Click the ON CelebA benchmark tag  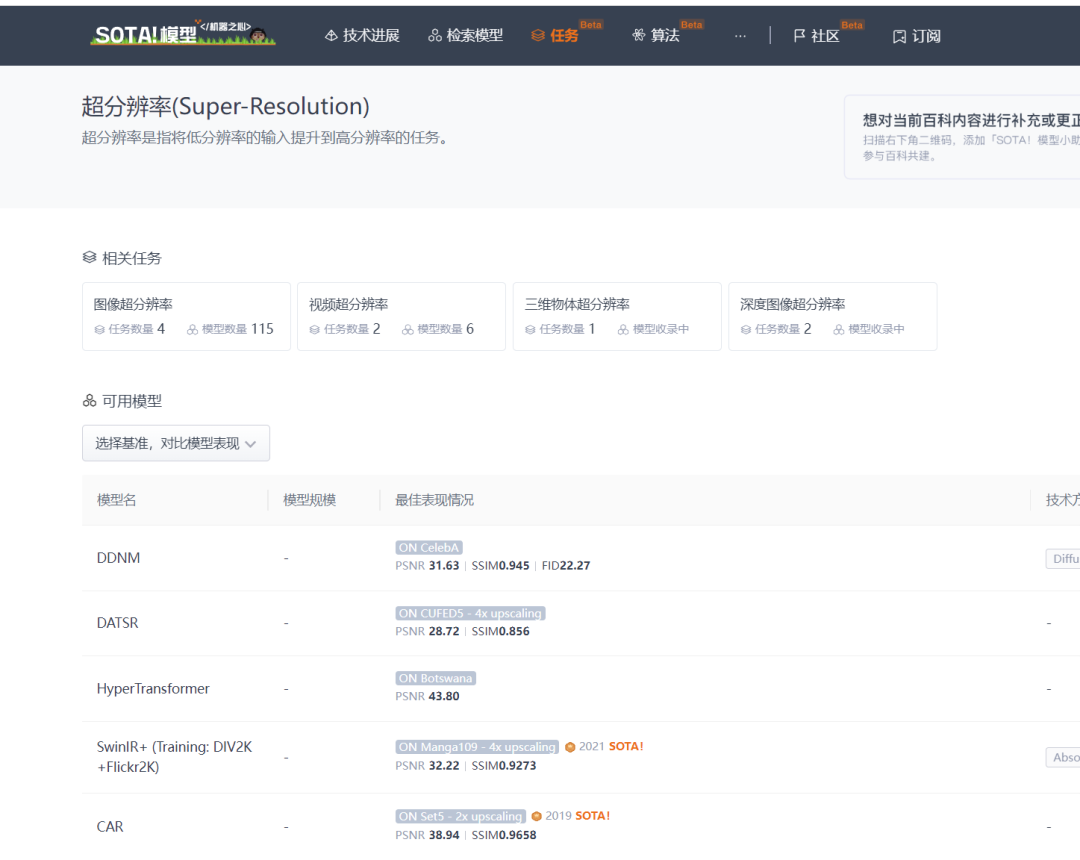point(430,547)
